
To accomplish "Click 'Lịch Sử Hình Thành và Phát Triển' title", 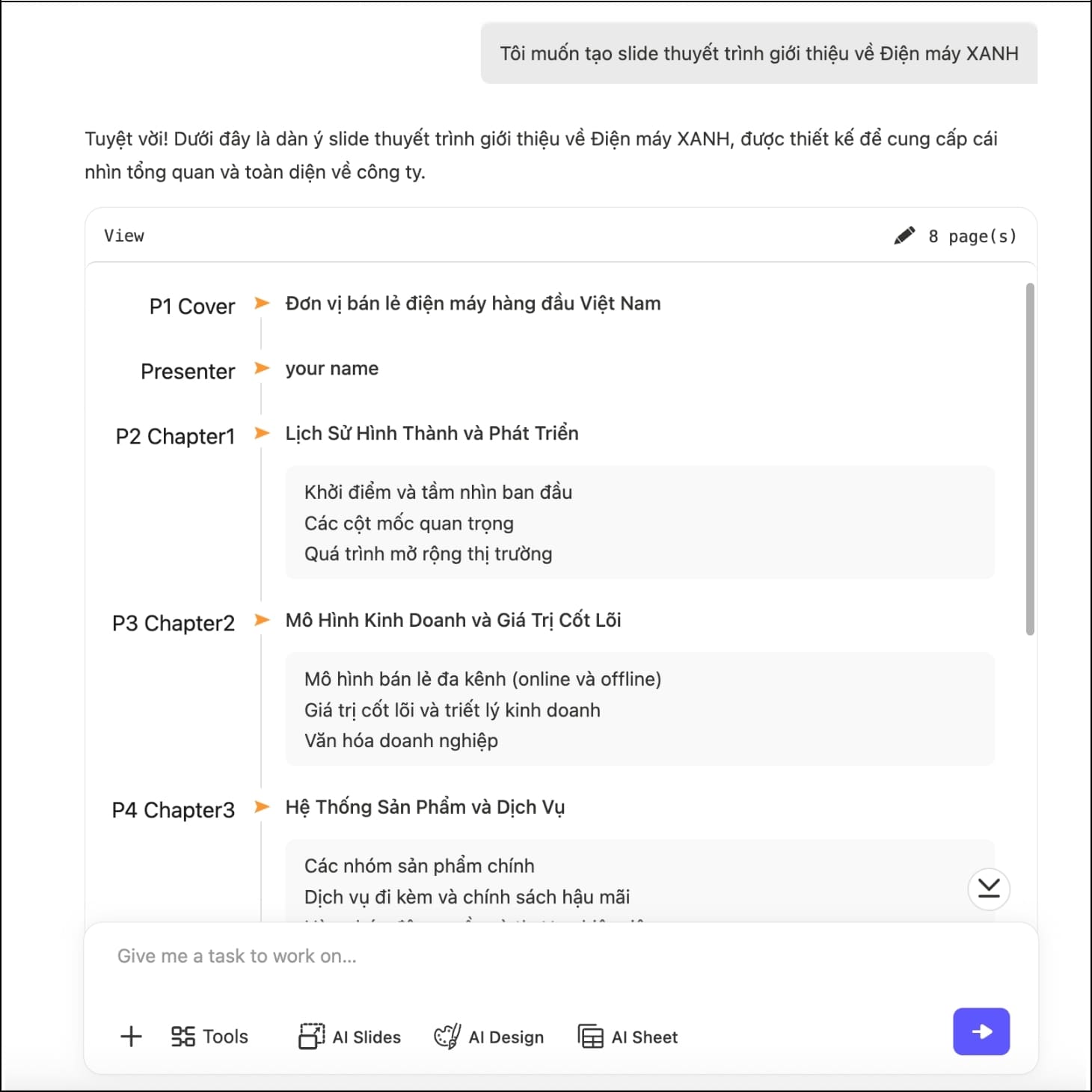I will pos(432,434).
